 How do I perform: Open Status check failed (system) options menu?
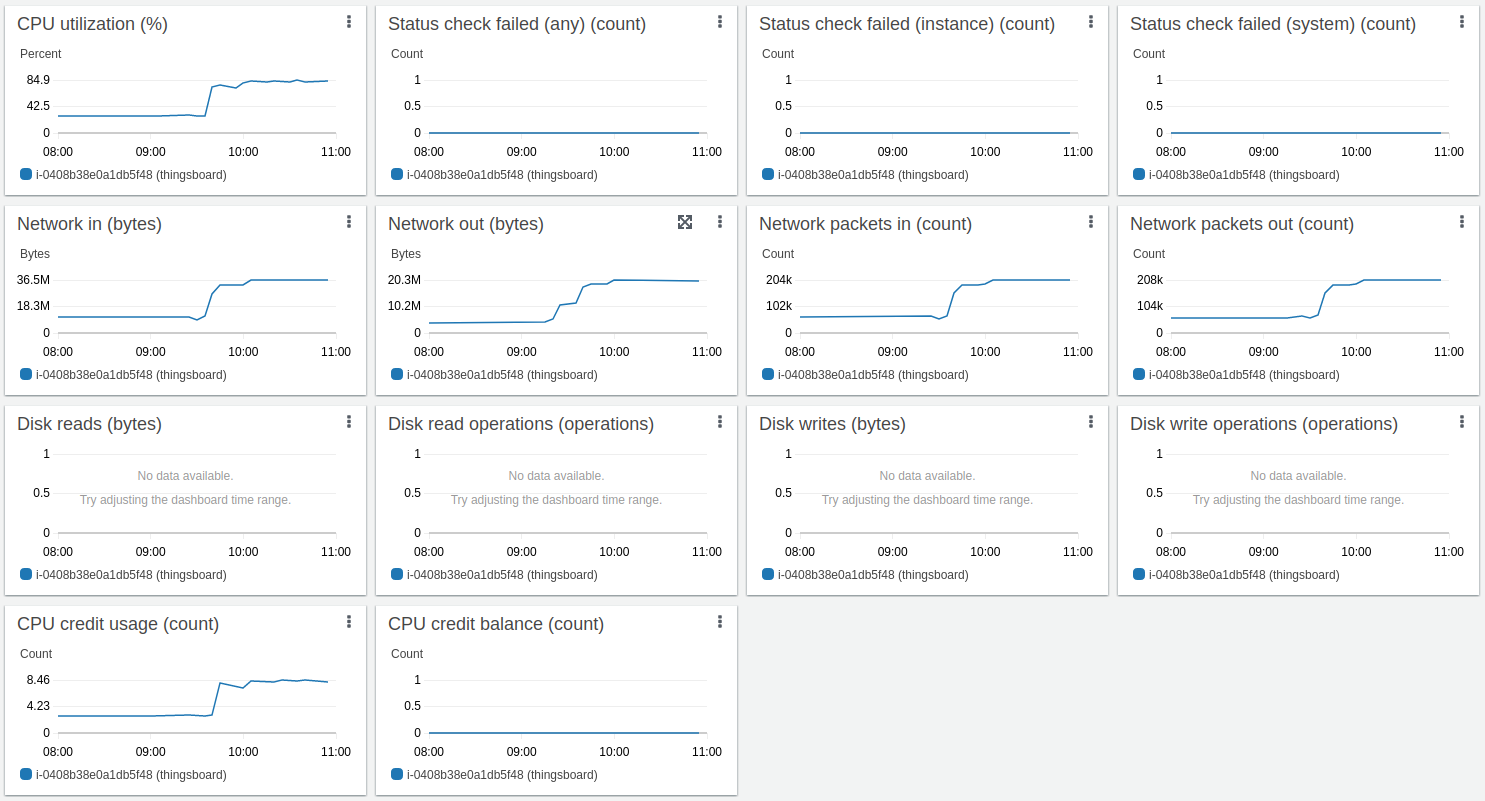(1462, 22)
